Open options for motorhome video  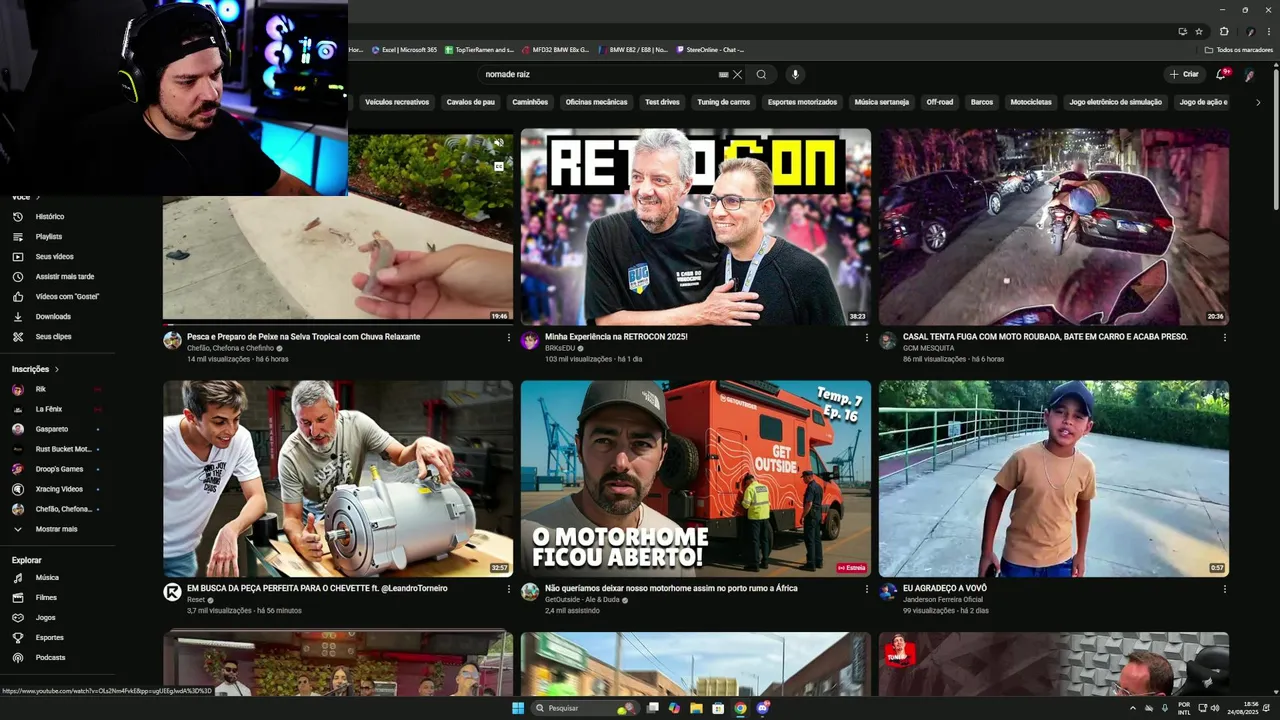pyautogui.click(x=866, y=589)
